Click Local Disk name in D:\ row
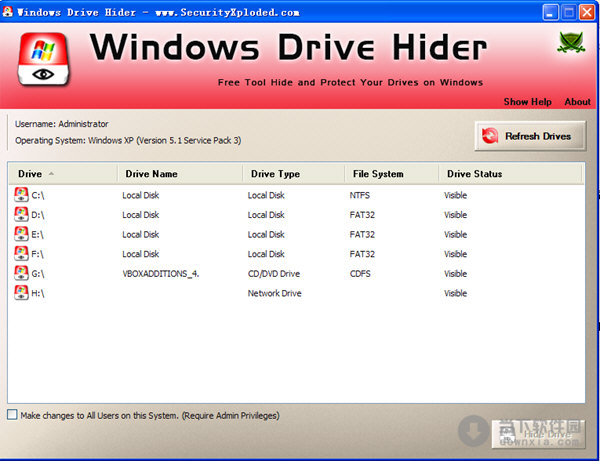The height and width of the screenshot is (461, 600). point(140,215)
